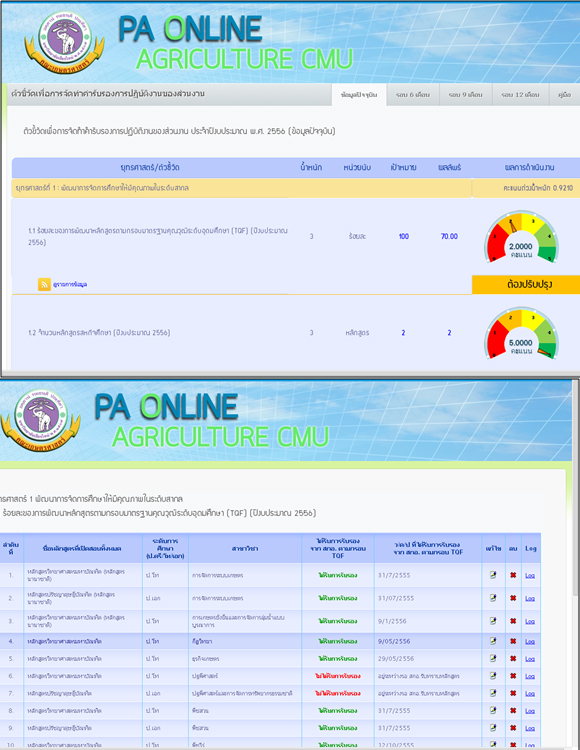
Task: Click the 2.0000 score gauge
Action: [x=521, y=237]
